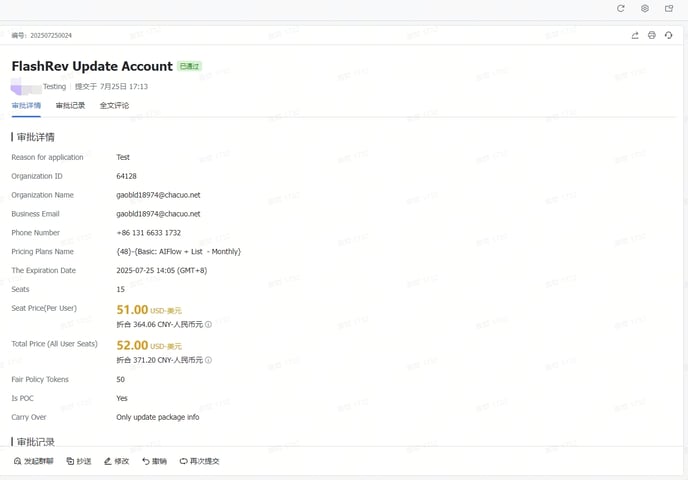Switch to the 审批记录 tab
Screen dimensions: 688x480
(70, 105)
